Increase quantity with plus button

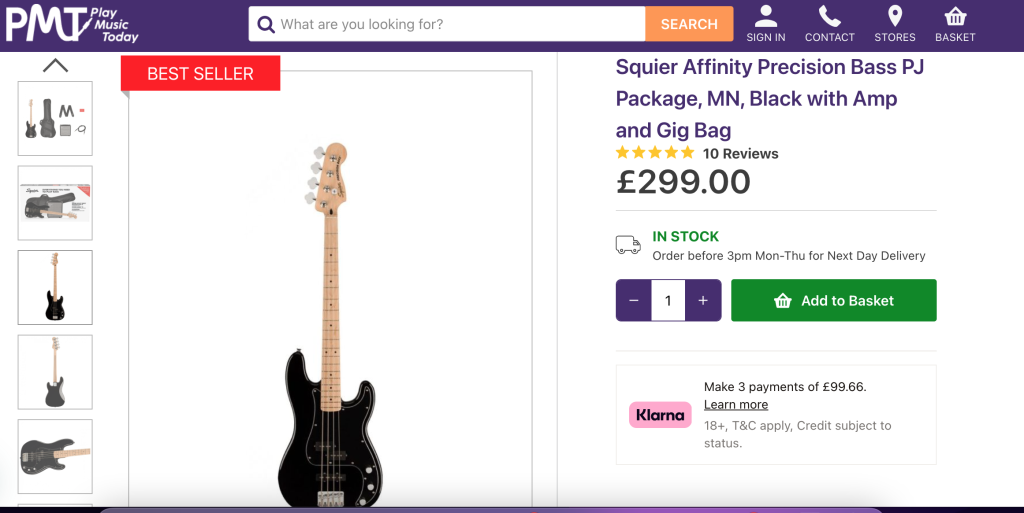[703, 300]
